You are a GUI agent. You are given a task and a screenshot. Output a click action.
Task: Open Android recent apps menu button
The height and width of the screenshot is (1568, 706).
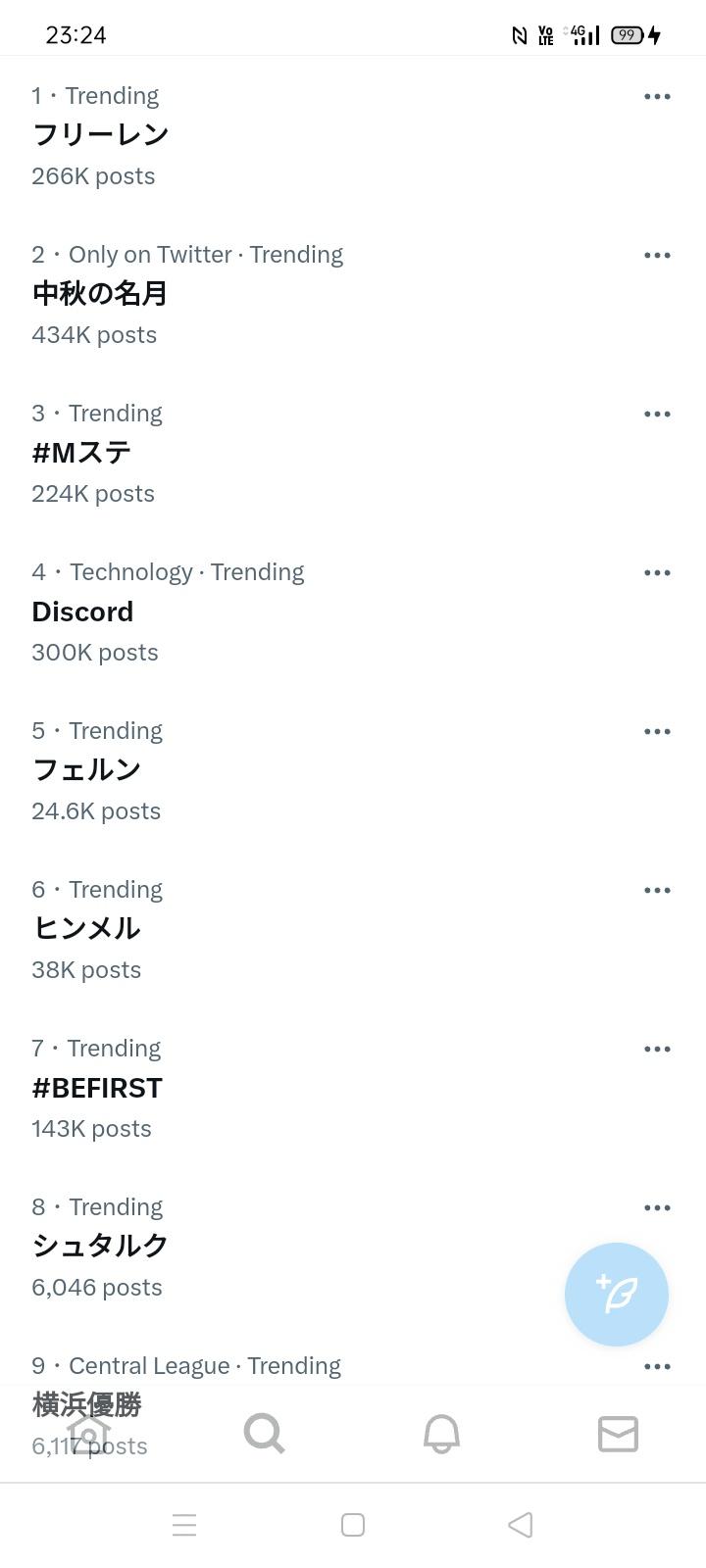coord(184,1525)
